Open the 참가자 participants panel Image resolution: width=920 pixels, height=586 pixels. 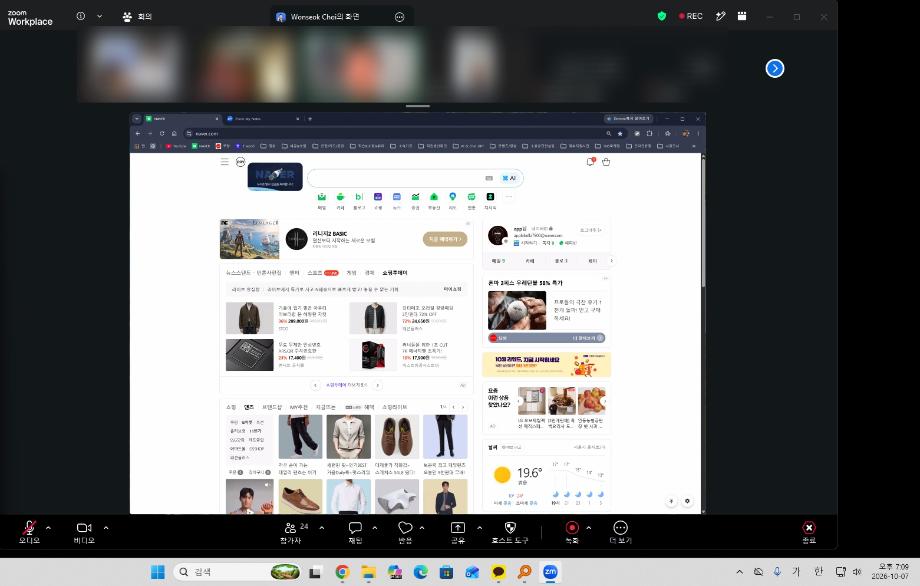pos(292,532)
